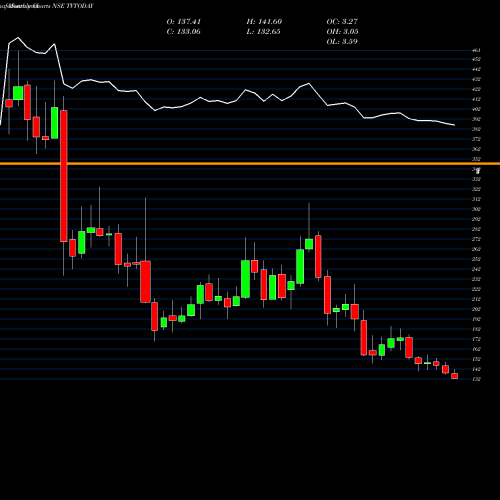This screenshot has width=500, height=500.
Task: Click the low price value L: 132.65
Action: (x=263, y=32)
